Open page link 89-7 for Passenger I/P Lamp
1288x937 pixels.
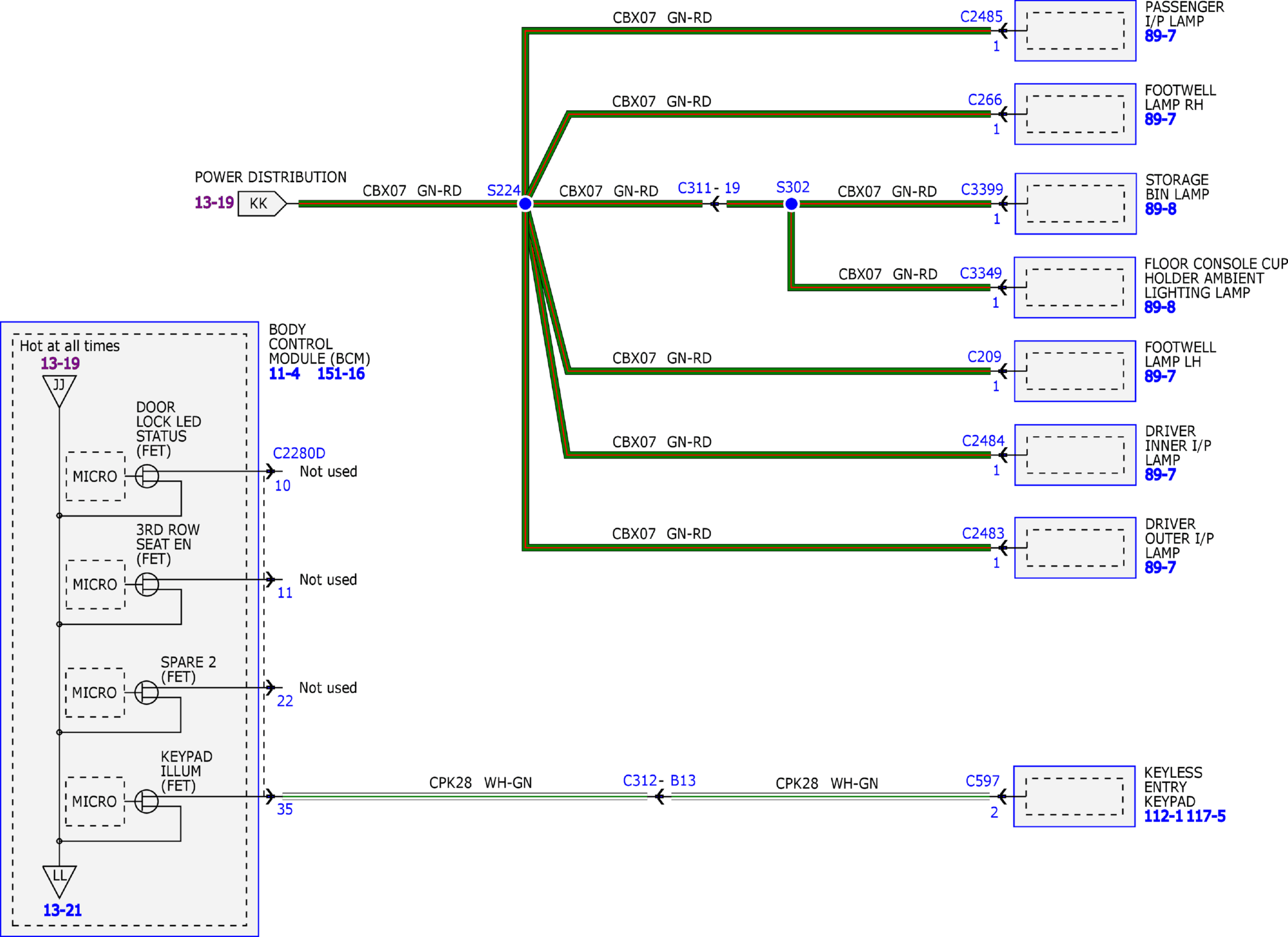click(x=1160, y=36)
